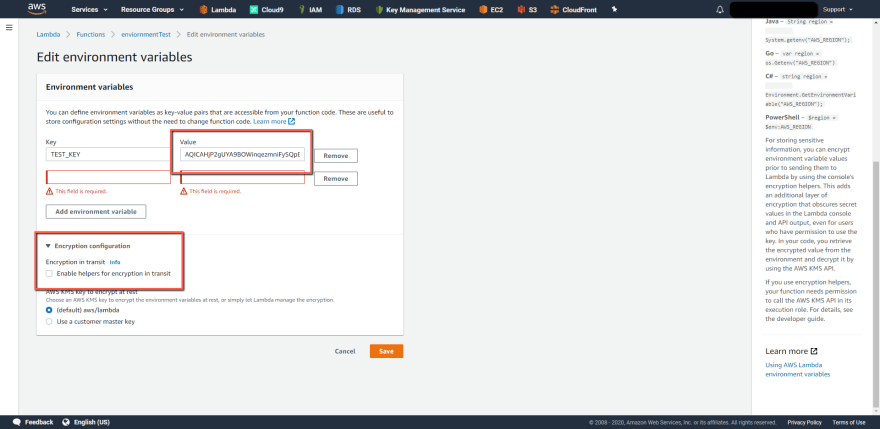Open the Lambda shortcut in top bar
The height and width of the screenshot is (429, 880).
coord(218,10)
